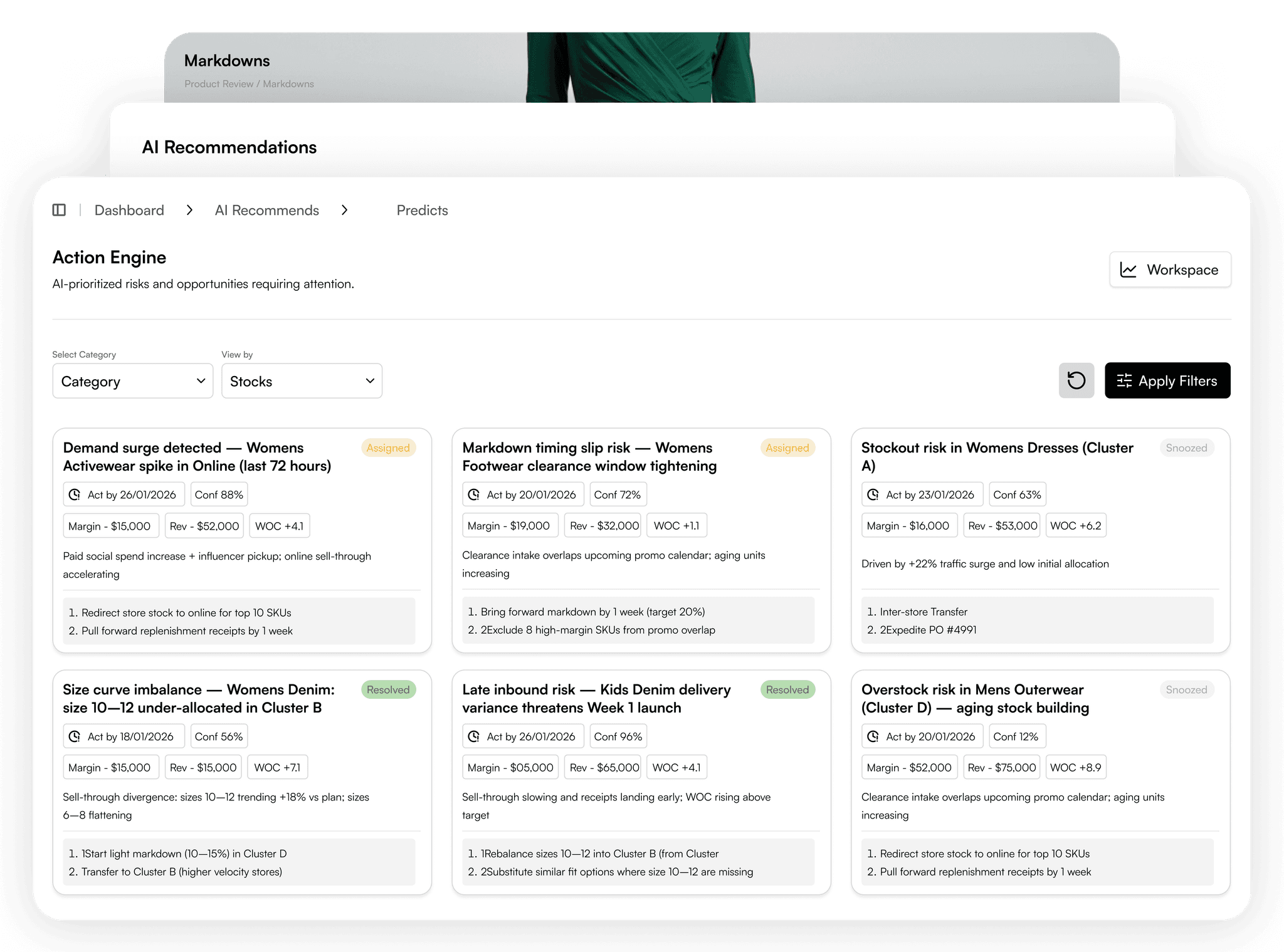Click the Category dropdown arrow
The height and width of the screenshot is (952, 1284).
click(201, 381)
